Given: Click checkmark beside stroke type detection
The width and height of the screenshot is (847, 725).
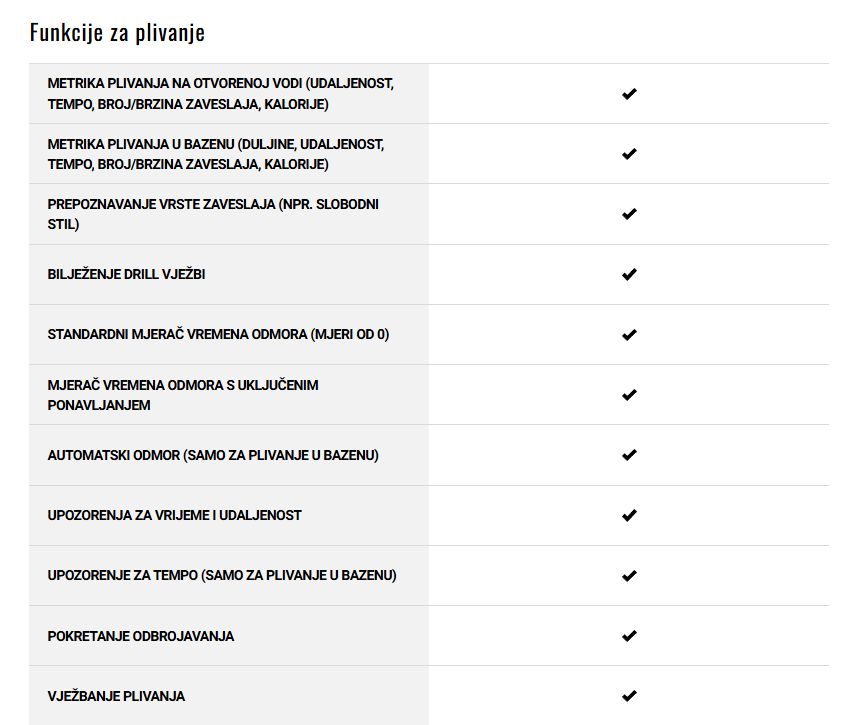Looking at the screenshot, I should tap(629, 214).
